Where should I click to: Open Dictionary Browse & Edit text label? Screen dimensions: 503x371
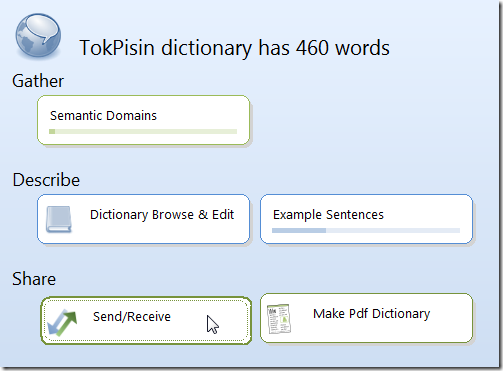tap(162, 215)
